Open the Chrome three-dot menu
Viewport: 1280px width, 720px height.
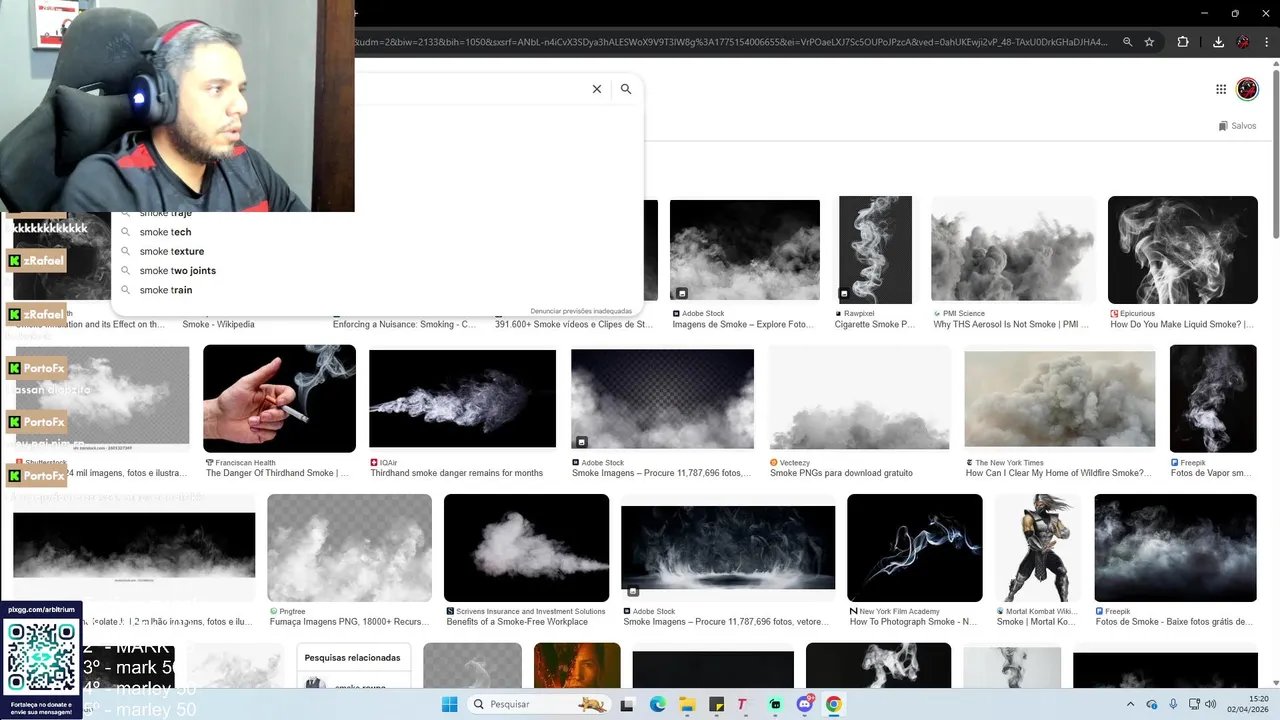(x=1268, y=42)
